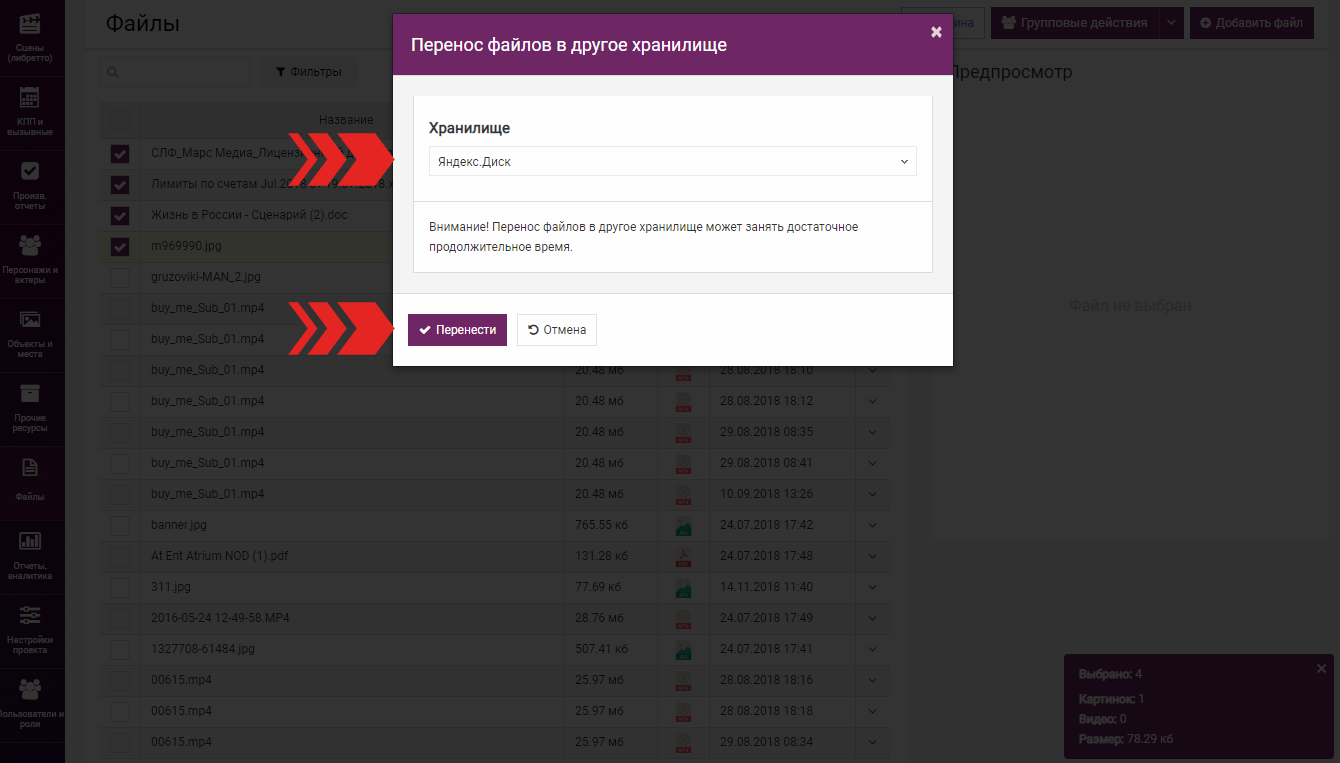Click the 131.28 кб size cell
The height and width of the screenshot is (763, 1340).
[x=601, y=556]
